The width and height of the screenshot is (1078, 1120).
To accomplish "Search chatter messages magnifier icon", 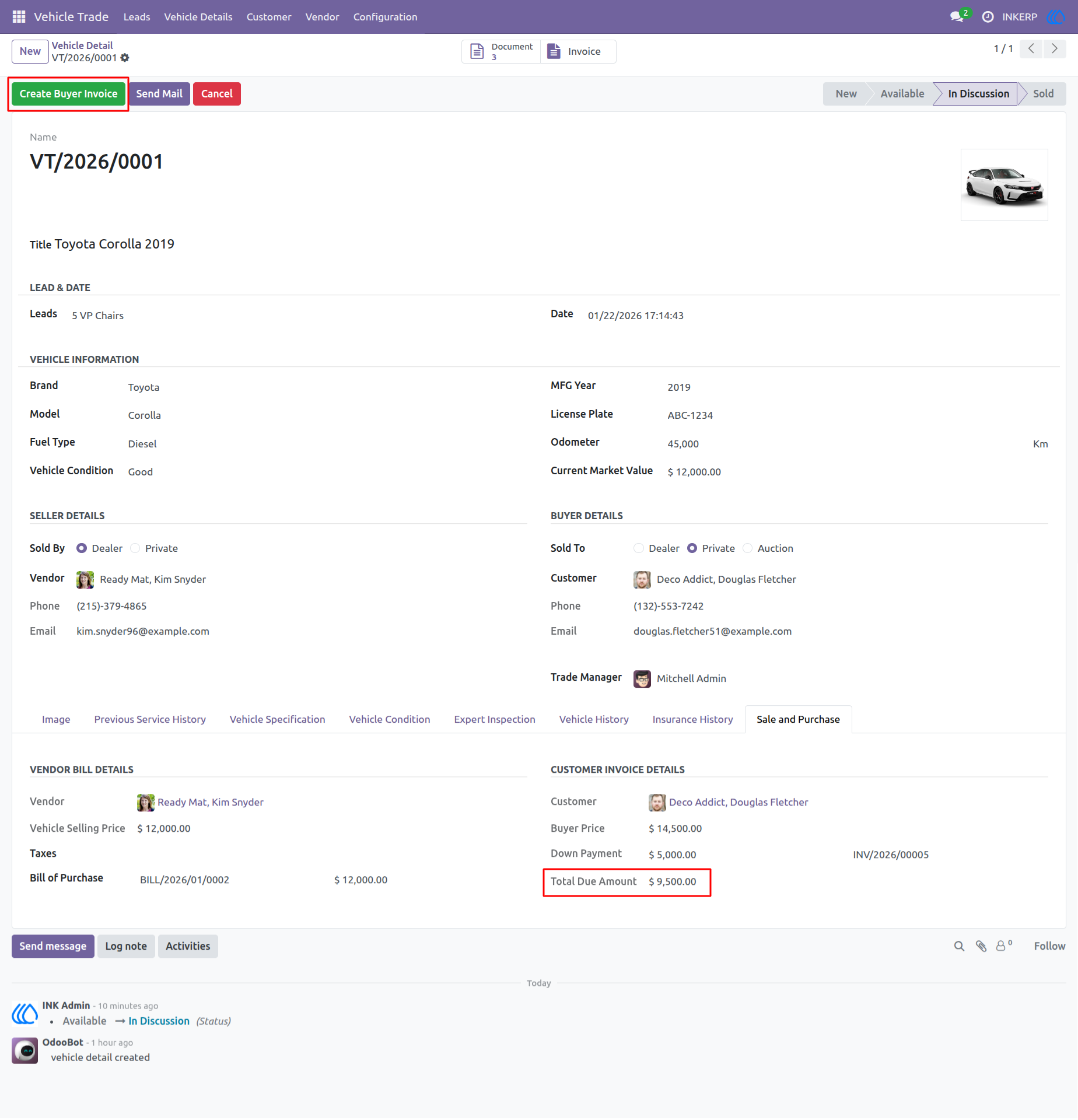I will [959, 946].
